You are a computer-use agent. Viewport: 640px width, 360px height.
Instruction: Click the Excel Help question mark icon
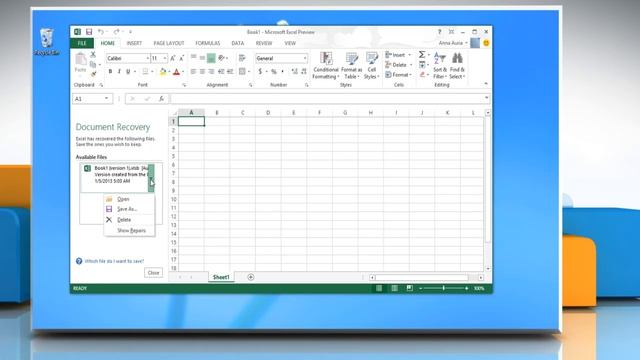click(x=440, y=32)
